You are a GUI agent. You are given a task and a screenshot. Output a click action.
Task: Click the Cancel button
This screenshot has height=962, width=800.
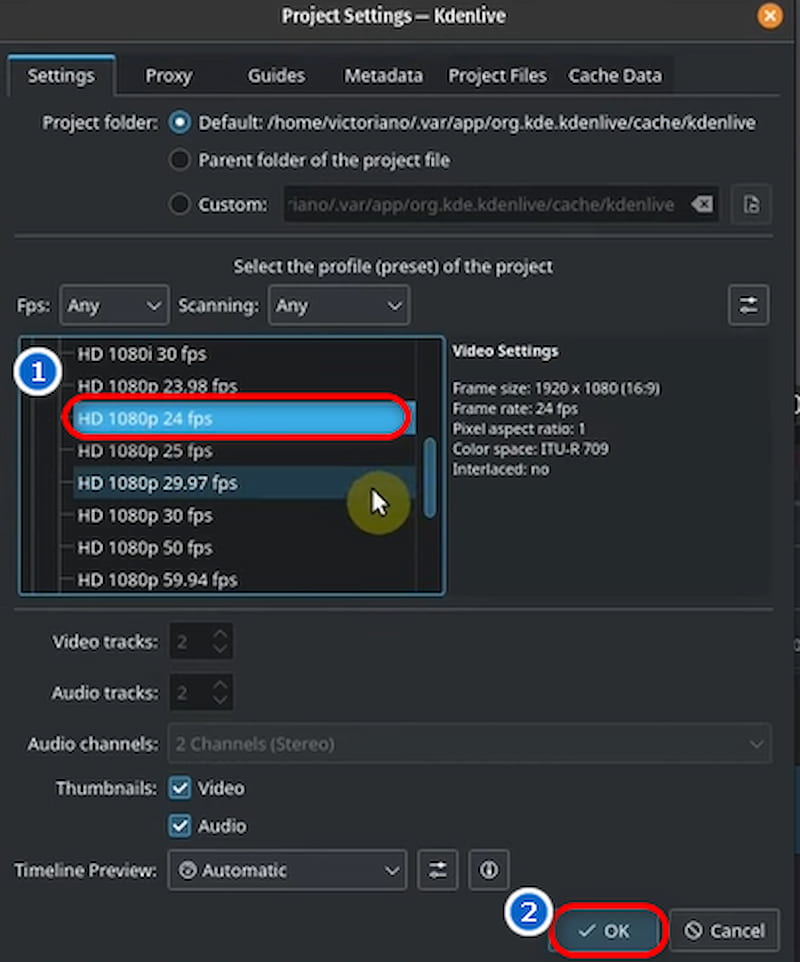(x=725, y=931)
